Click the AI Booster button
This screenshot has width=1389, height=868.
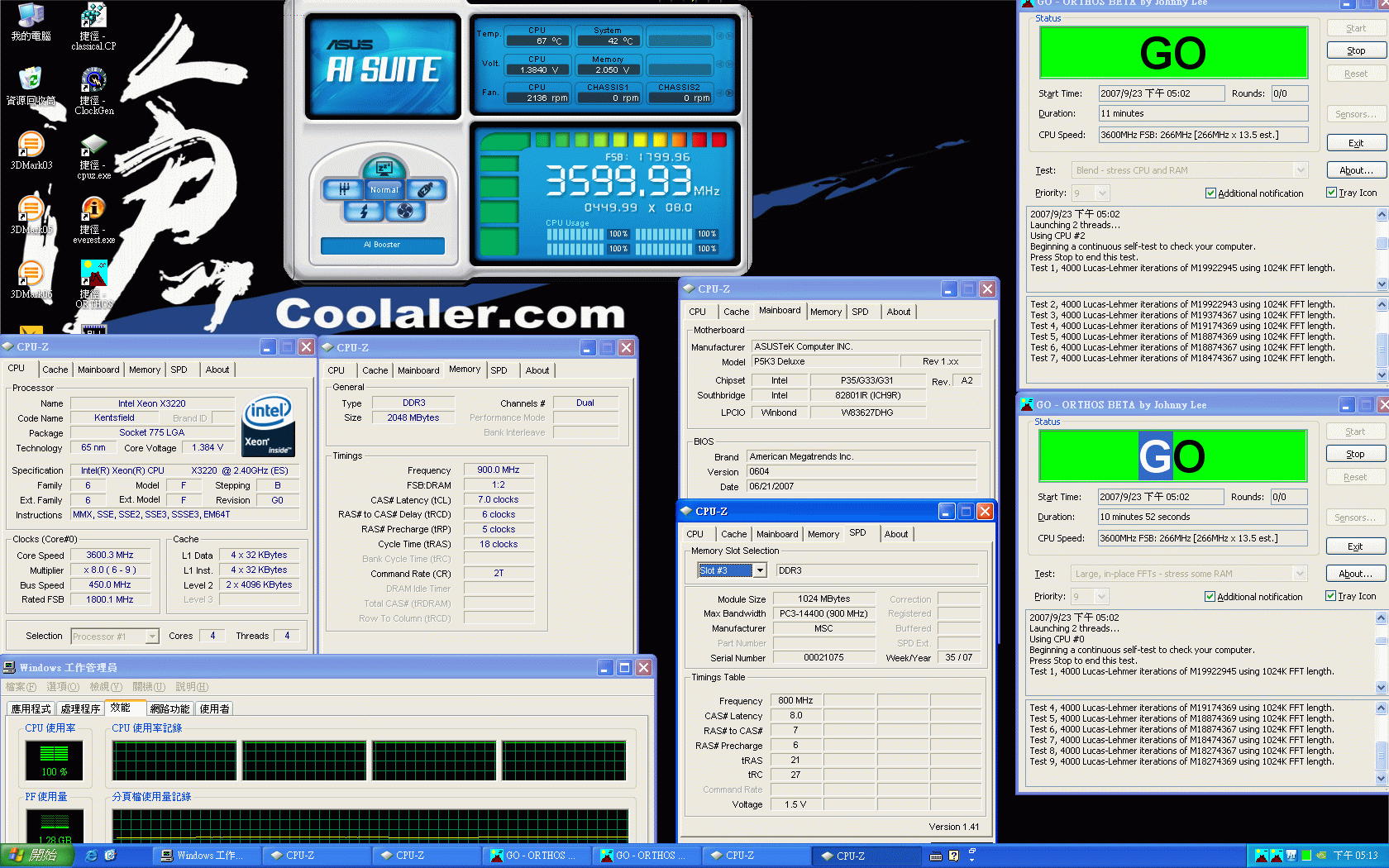click(382, 245)
